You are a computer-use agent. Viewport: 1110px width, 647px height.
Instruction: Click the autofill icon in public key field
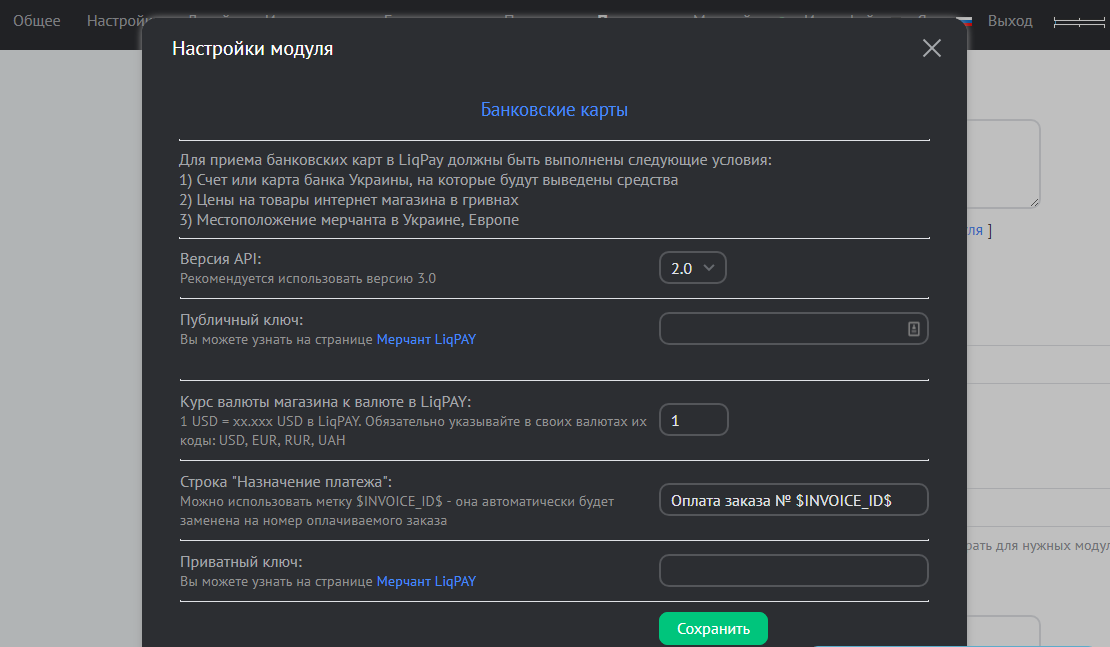click(913, 329)
